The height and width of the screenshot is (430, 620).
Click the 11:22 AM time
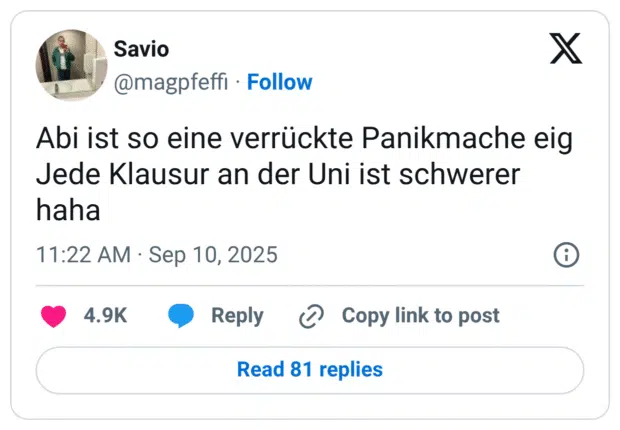(x=83, y=255)
